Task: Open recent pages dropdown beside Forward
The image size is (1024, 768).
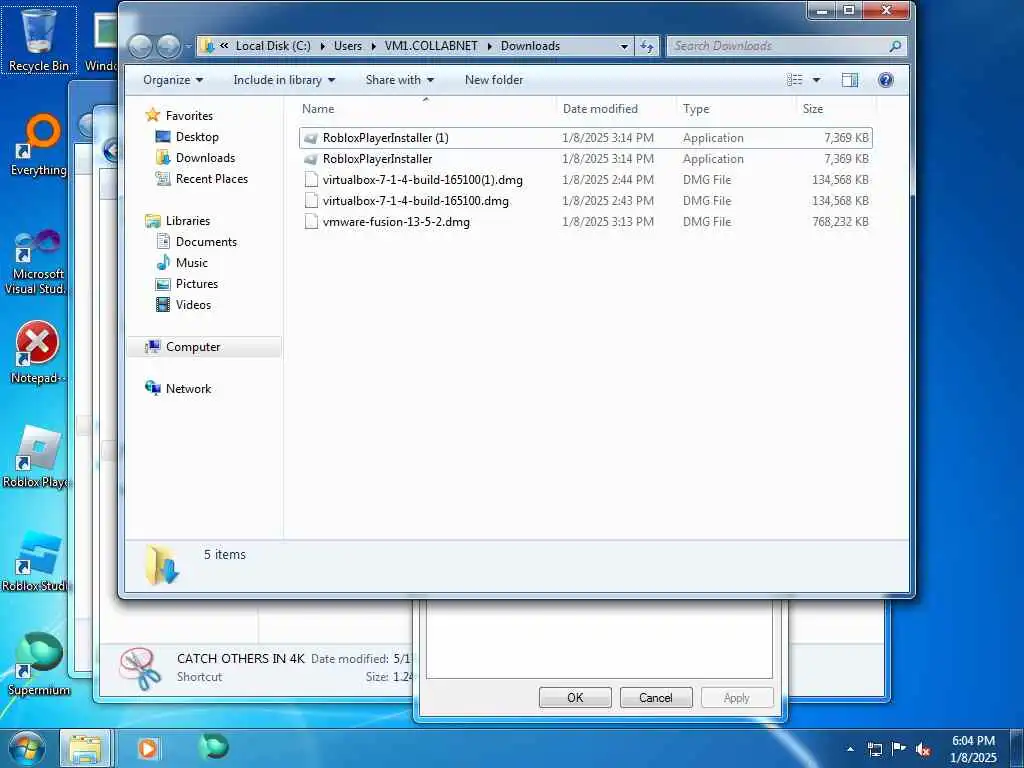Action: pyautogui.click(x=188, y=46)
